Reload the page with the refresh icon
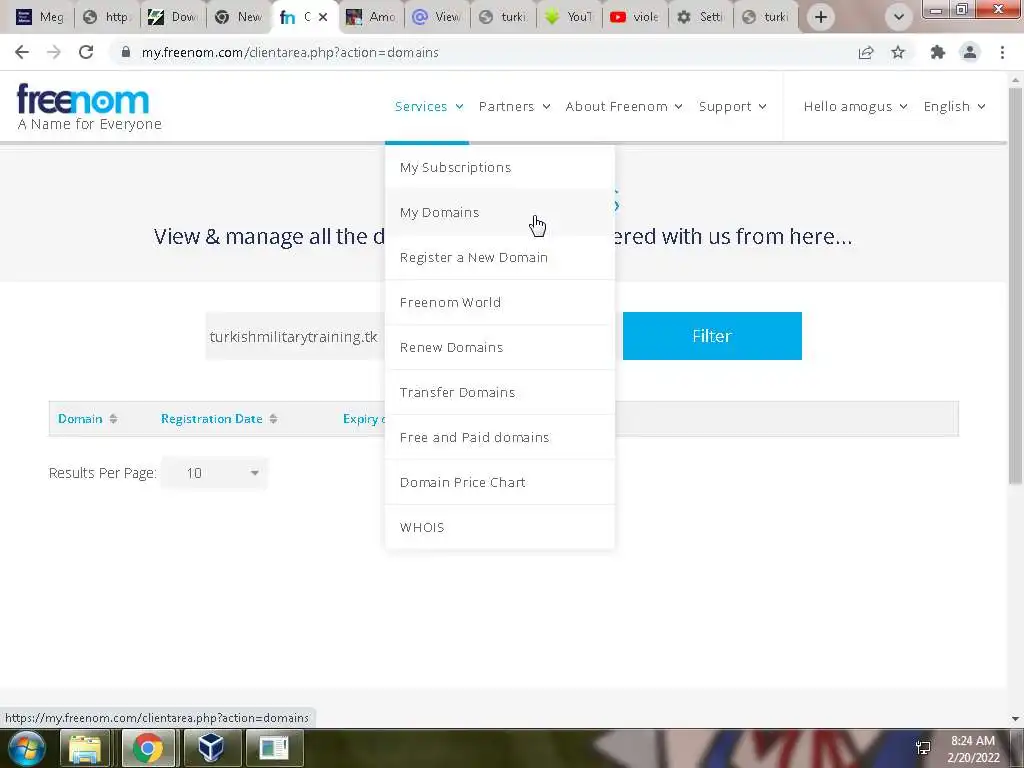This screenshot has width=1024, height=768. click(x=86, y=52)
